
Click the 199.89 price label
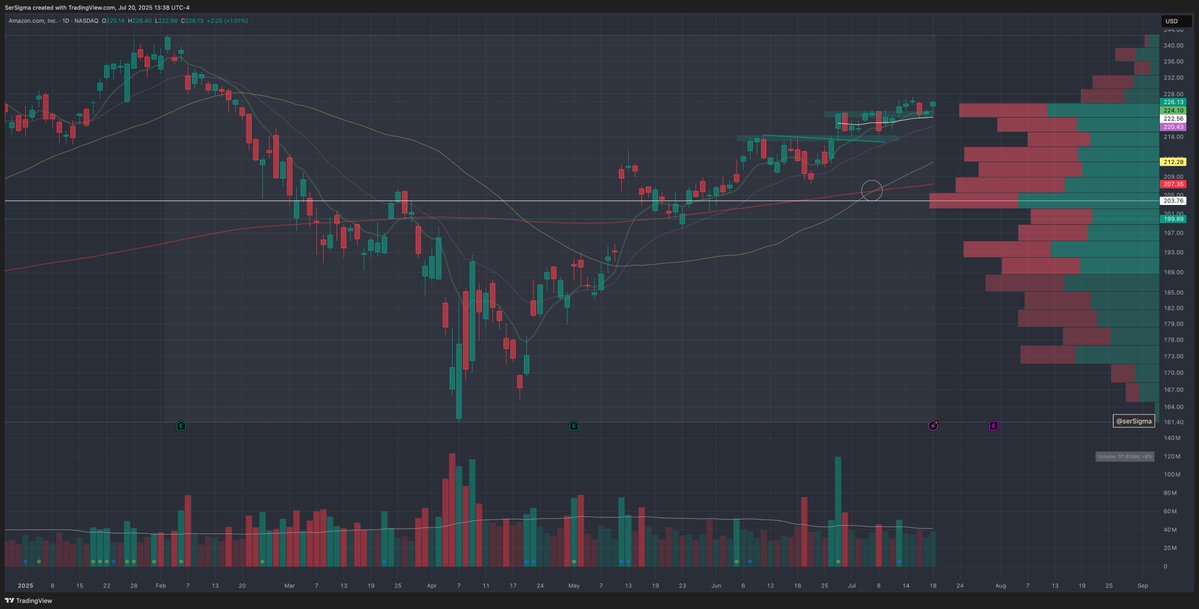point(1173,219)
